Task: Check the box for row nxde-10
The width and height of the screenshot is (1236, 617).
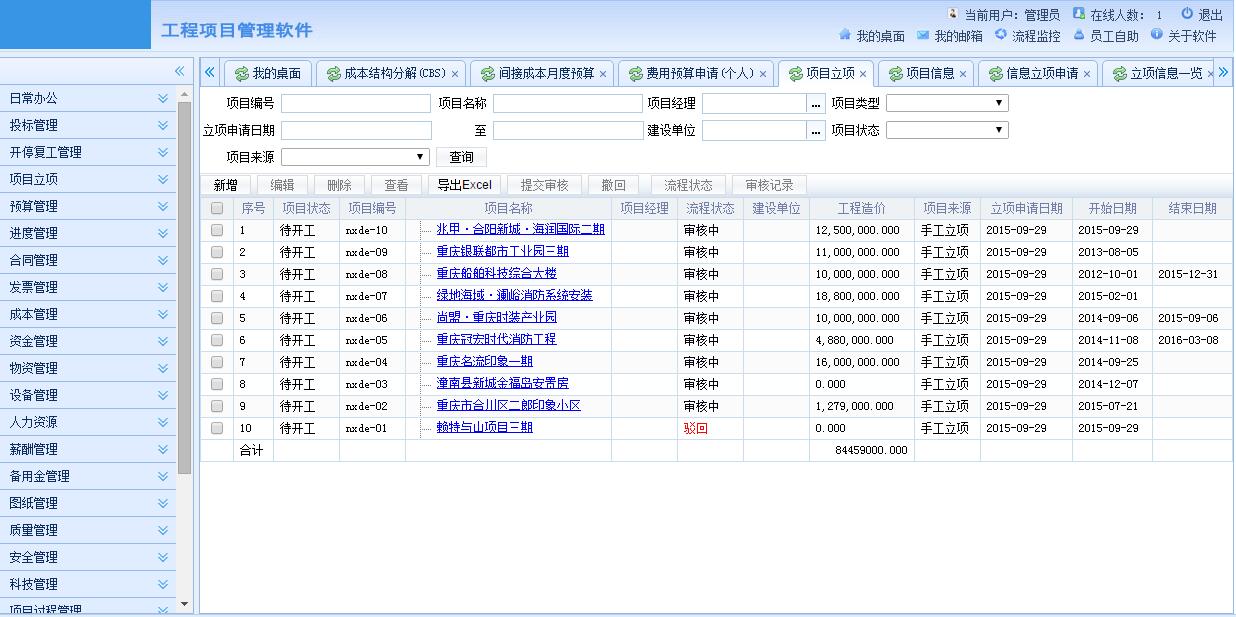Action: [x=217, y=230]
